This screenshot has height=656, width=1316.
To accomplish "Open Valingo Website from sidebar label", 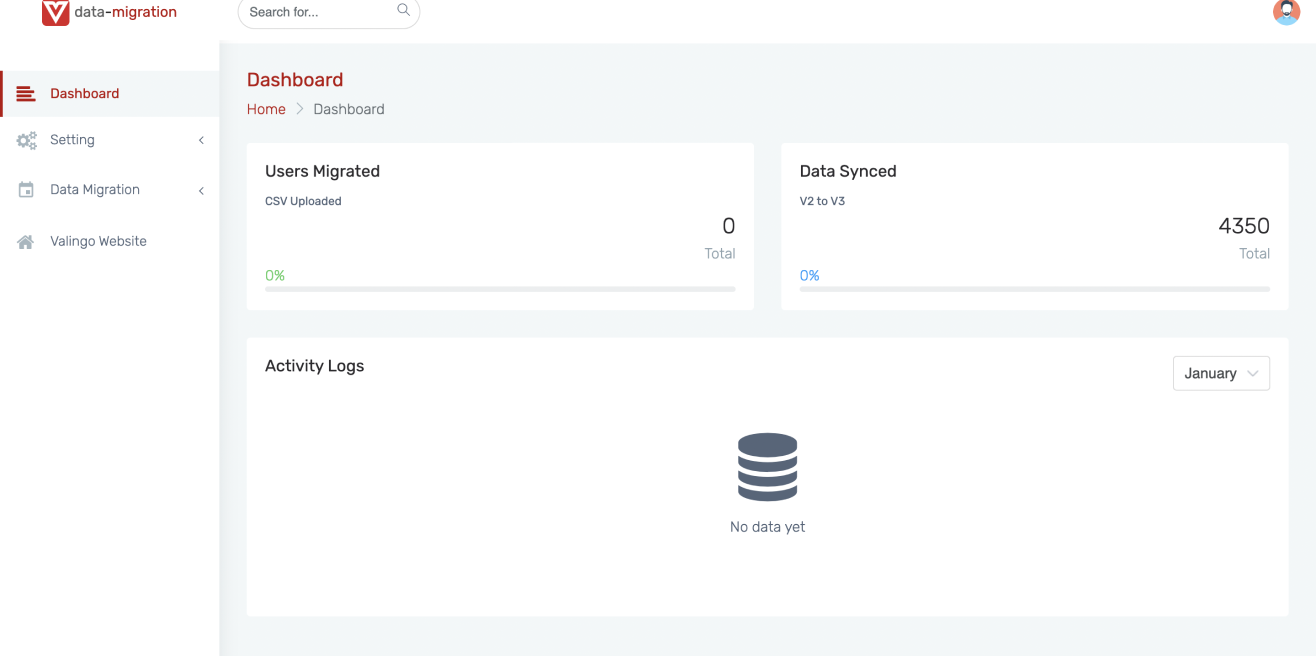I will point(98,242).
